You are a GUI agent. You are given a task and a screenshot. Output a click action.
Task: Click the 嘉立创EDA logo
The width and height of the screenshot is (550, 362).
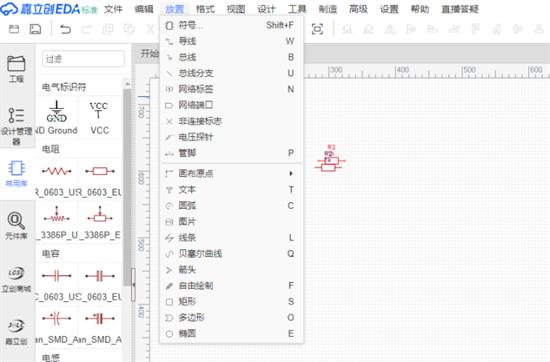coord(49,9)
